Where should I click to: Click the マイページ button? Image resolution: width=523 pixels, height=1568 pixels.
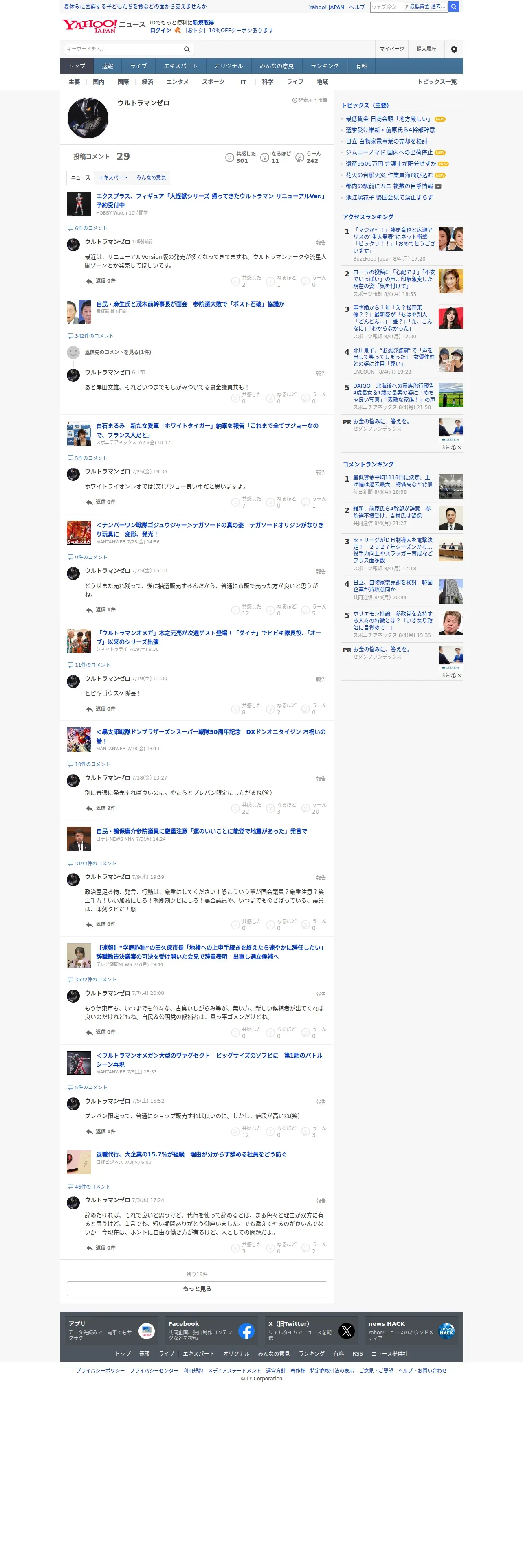point(391,49)
